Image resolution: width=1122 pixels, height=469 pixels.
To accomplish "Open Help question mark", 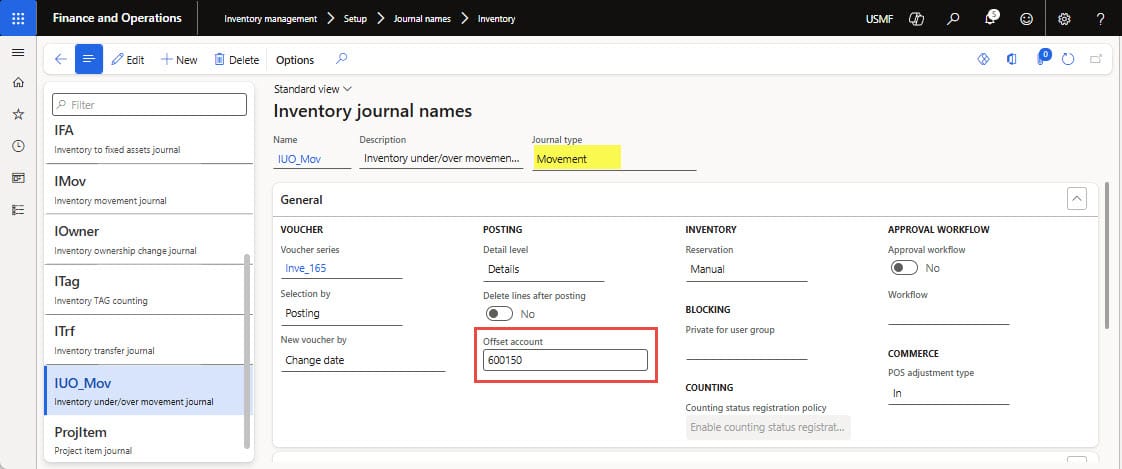I will 1101,19.
